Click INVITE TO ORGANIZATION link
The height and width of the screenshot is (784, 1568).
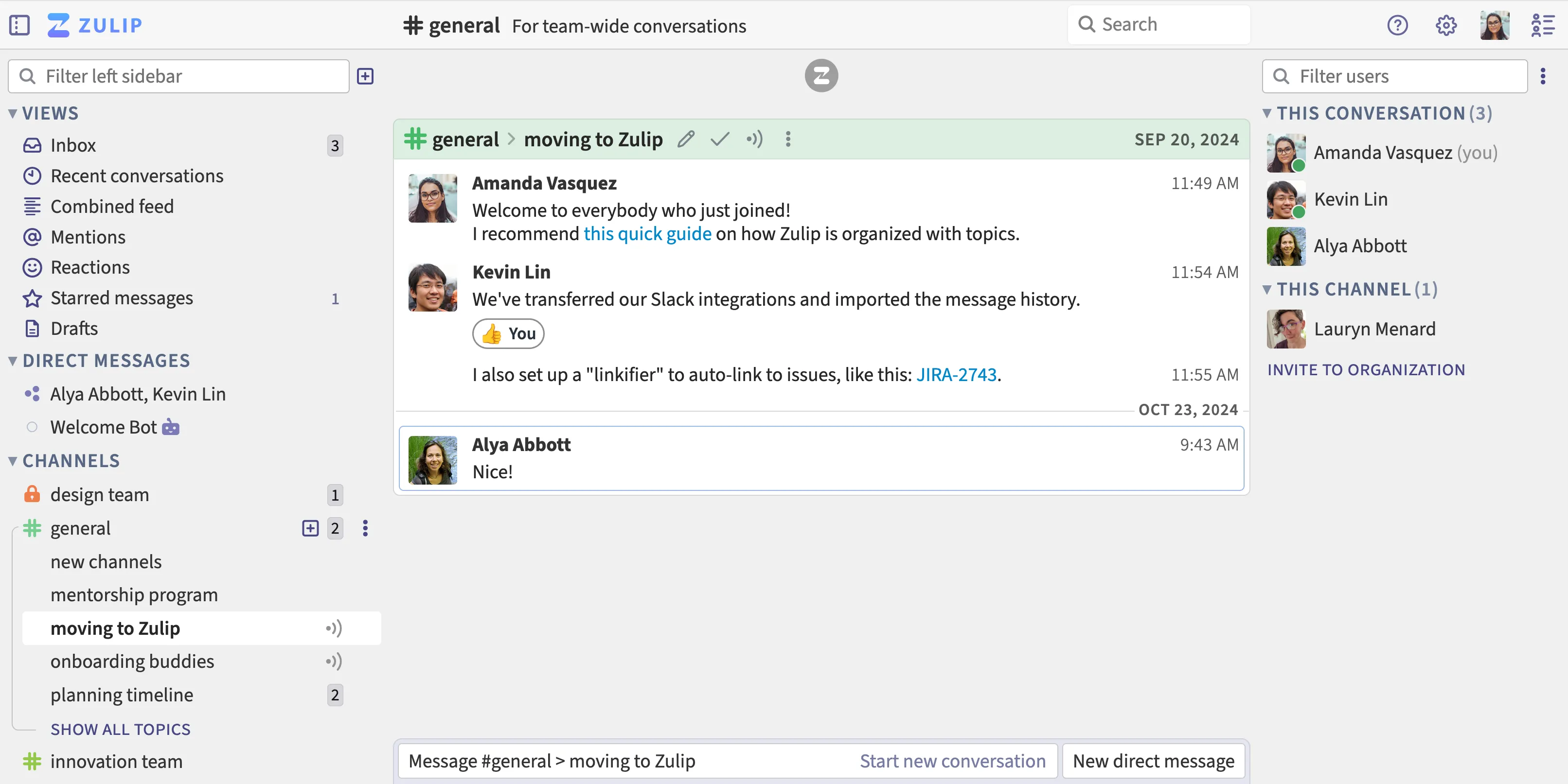pyautogui.click(x=1366, y=370)
